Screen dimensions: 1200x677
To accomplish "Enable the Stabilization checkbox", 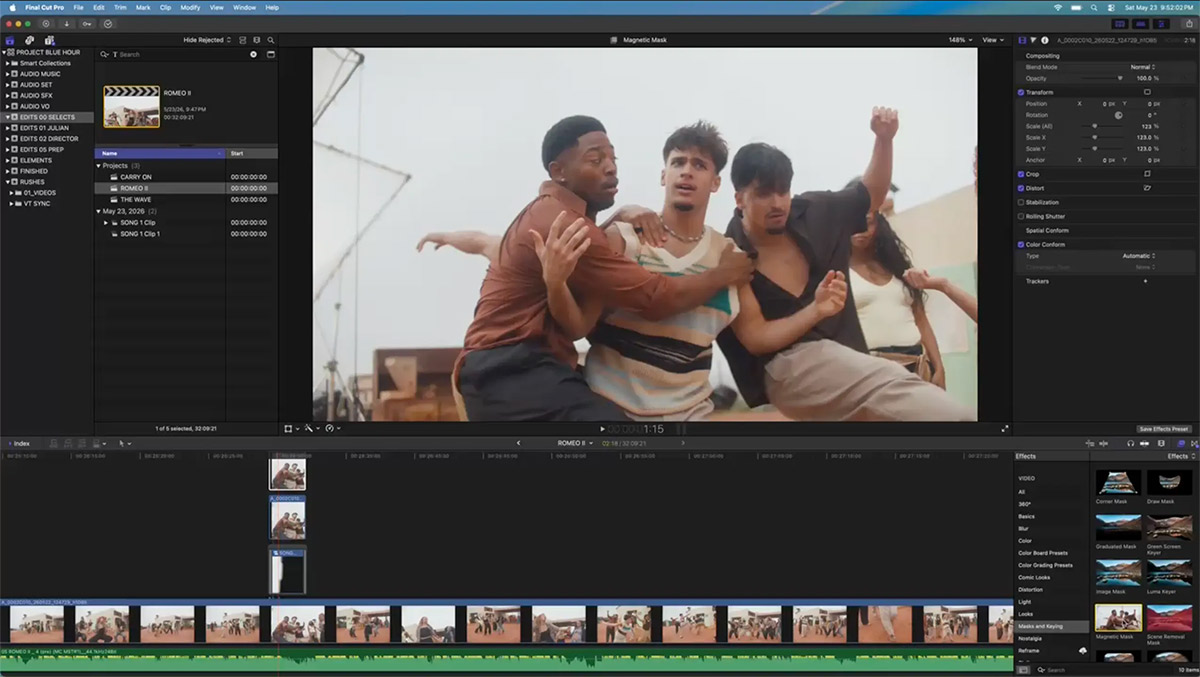I will 1021,202.
